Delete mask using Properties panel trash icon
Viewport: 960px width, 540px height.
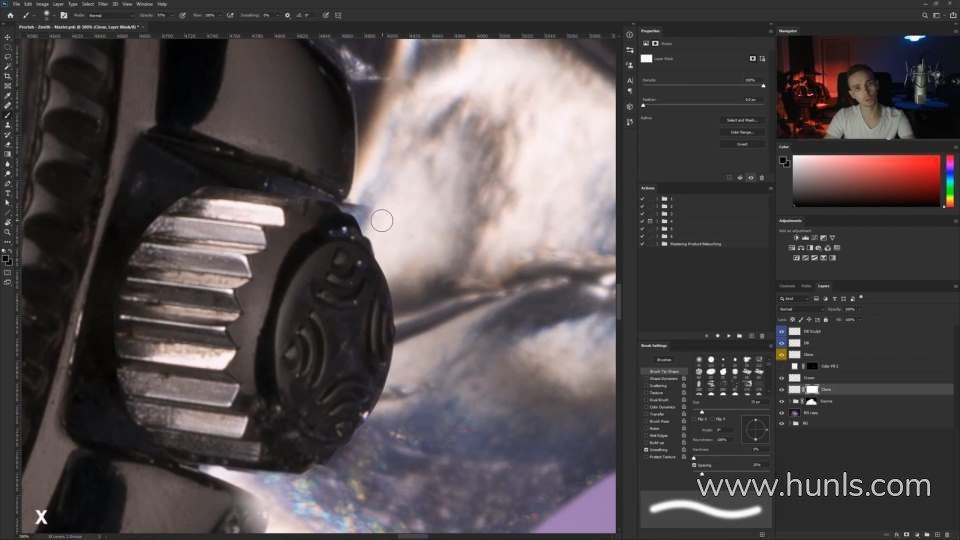pos(763,178)
